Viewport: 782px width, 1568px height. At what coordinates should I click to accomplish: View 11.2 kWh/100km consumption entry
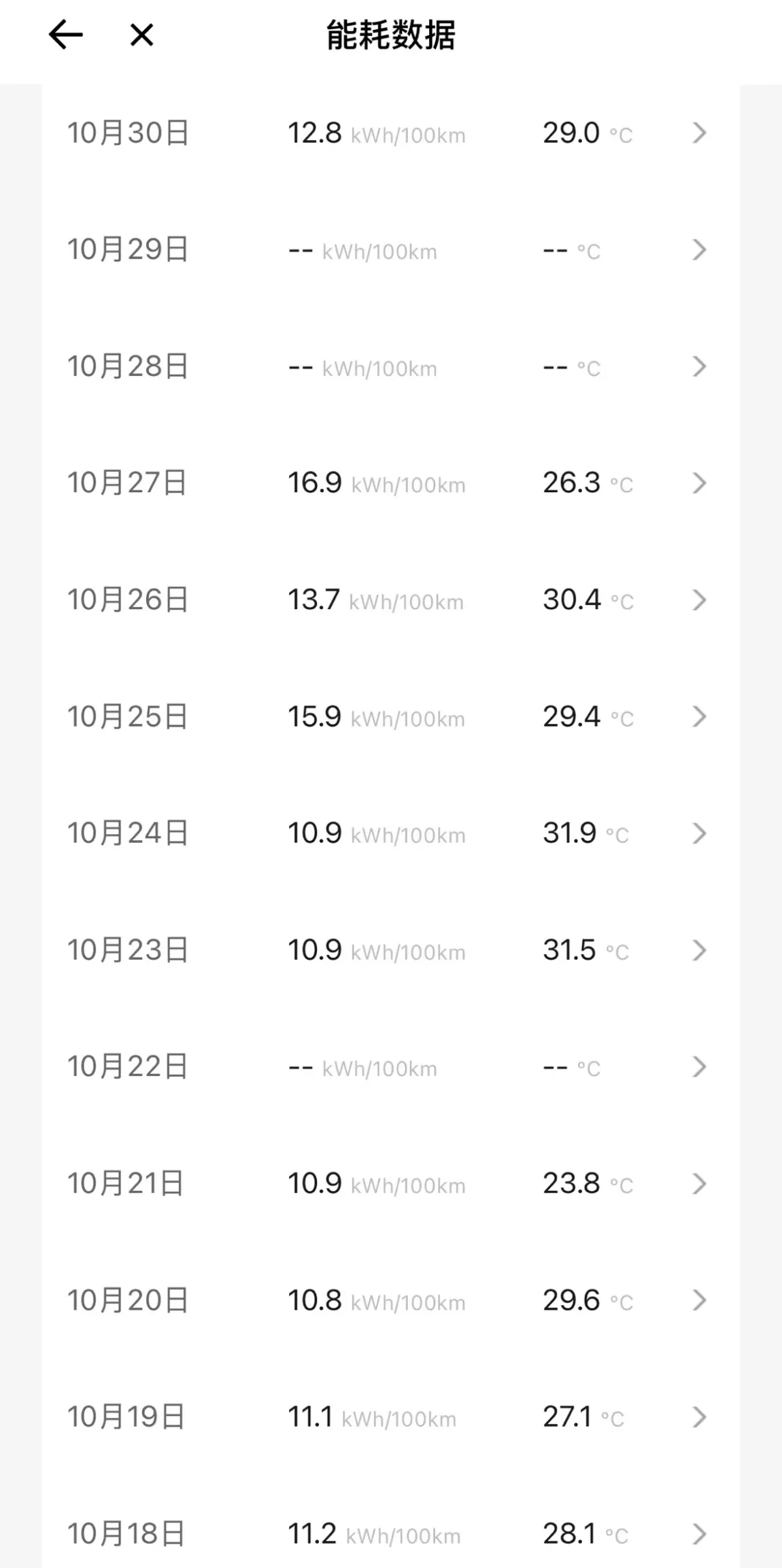pos(374,1534)
